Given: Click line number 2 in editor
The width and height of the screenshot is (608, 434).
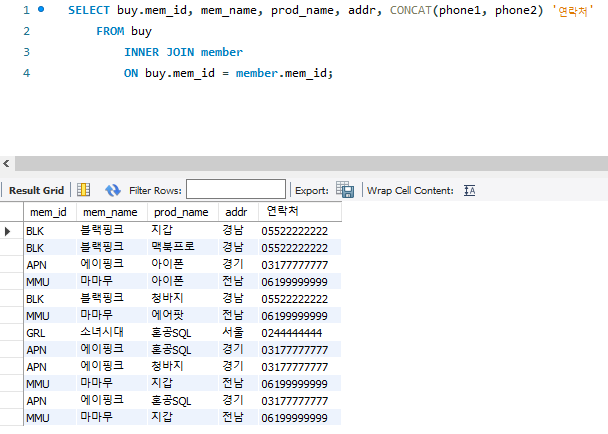Looking at the screenshot, I should (26, 31).
